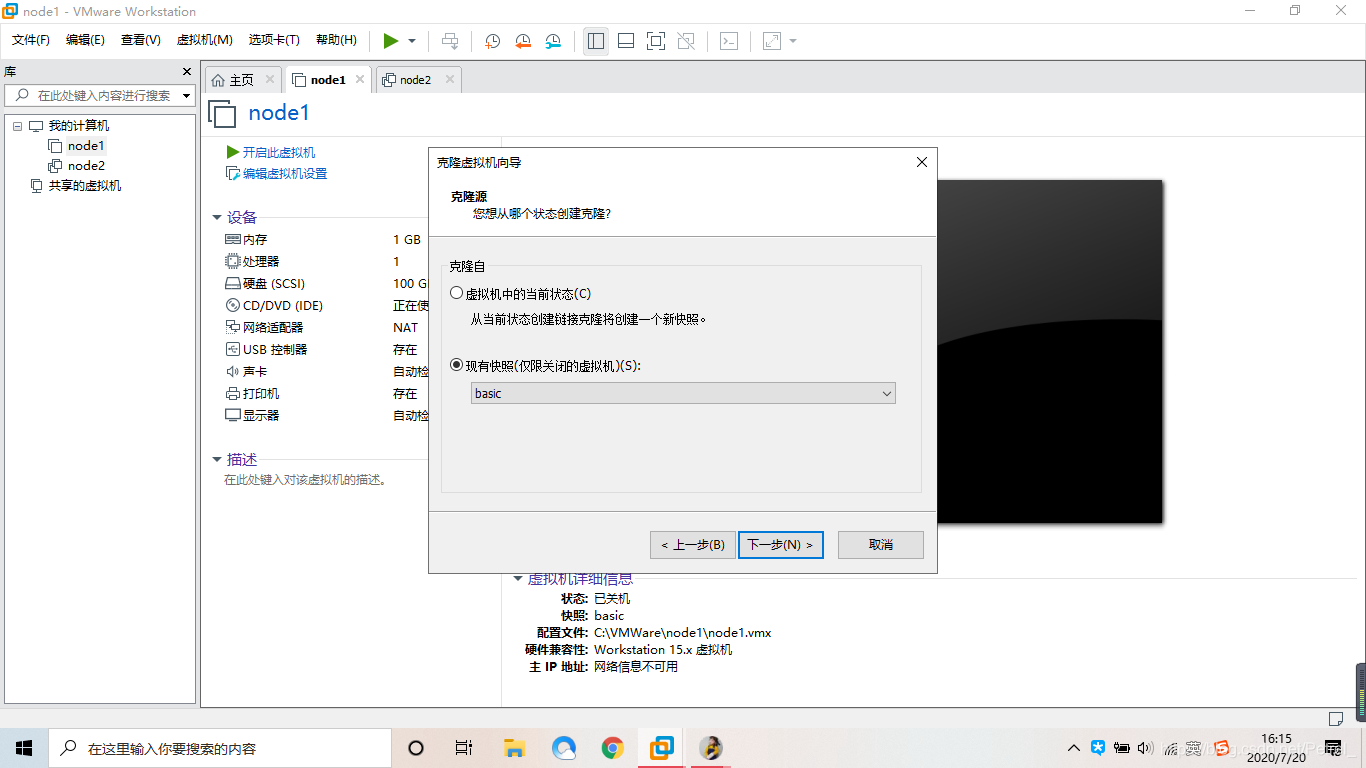The width and height of the screenshot is (1366, 768).
Task: Click the send Ctrl+Alt+Del toolbar icon
Action: pos(450,41)
